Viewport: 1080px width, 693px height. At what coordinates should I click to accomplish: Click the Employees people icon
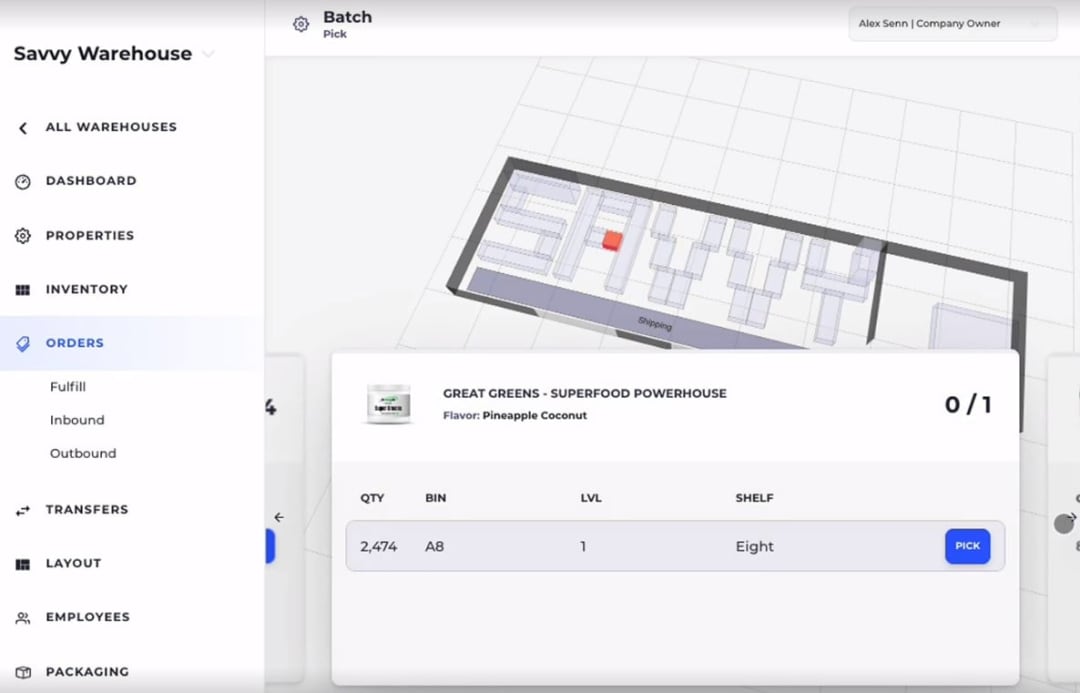pyautogui.click(x=23, y=618)
